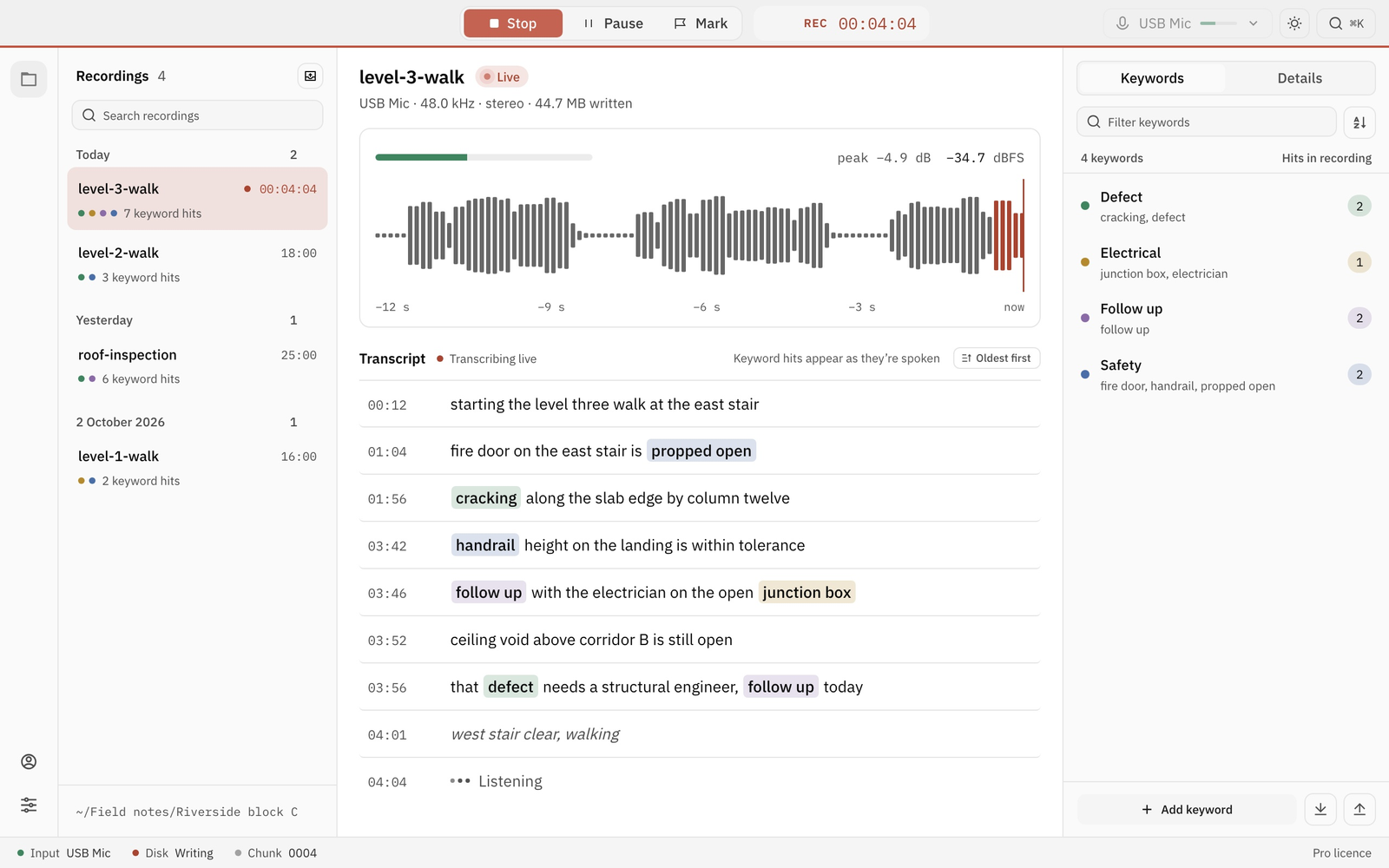
Task: Open the USB Mic input dropdown
Action: point(1188,23)
